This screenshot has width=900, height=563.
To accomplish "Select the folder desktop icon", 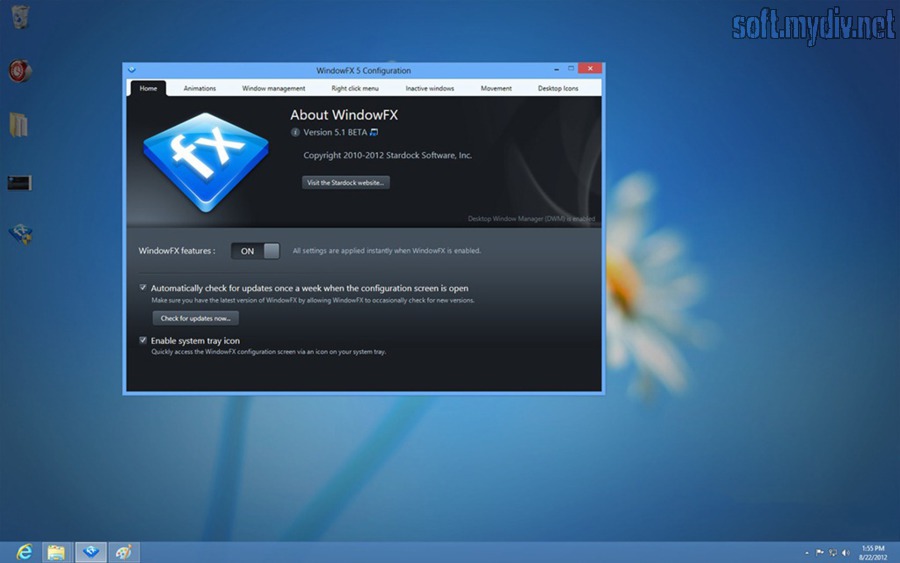I will (18, 125).
